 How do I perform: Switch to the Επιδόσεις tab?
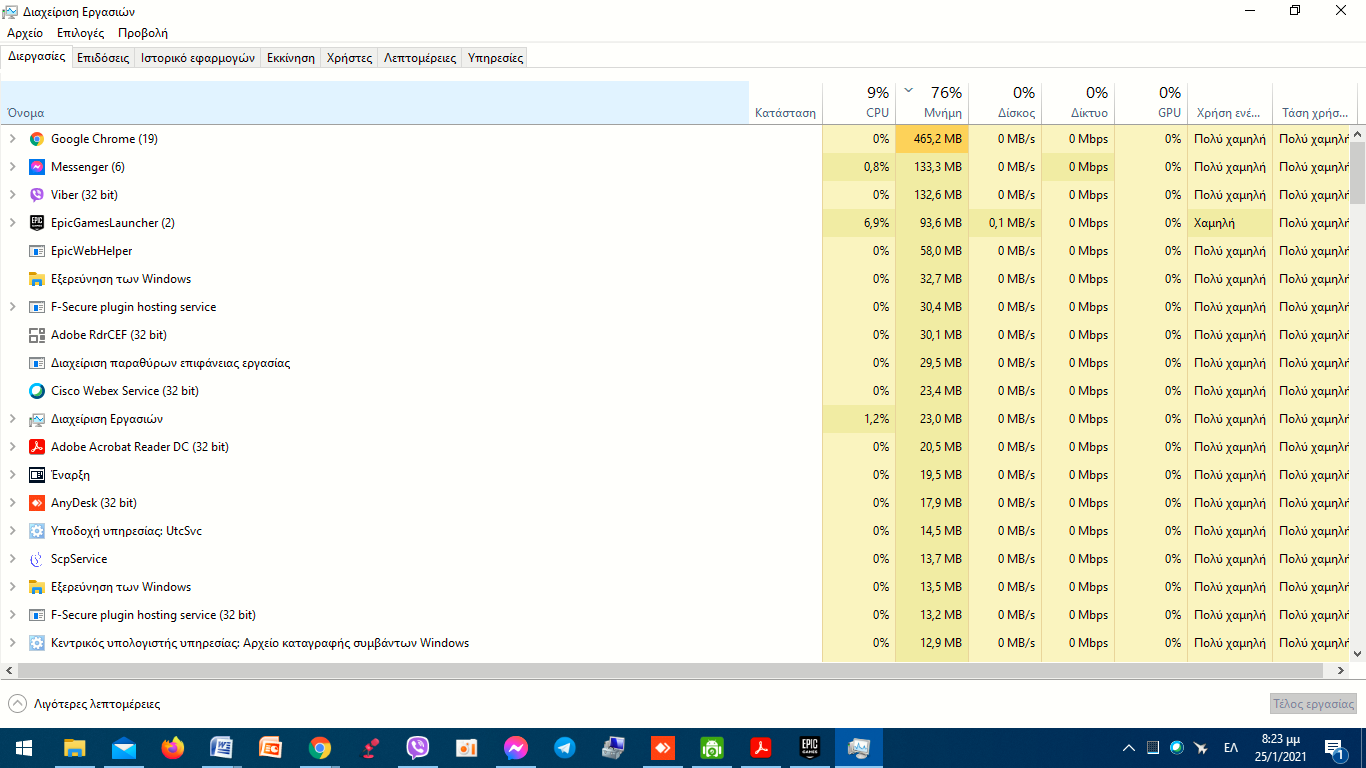pyautogui.click(x=103, y=58)
